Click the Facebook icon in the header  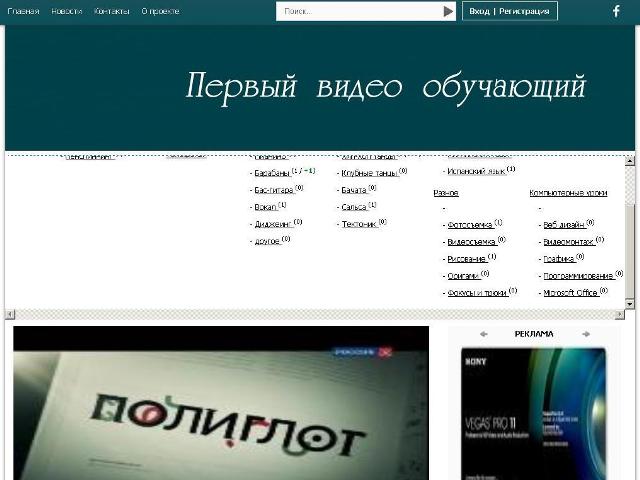coord(616,11)
